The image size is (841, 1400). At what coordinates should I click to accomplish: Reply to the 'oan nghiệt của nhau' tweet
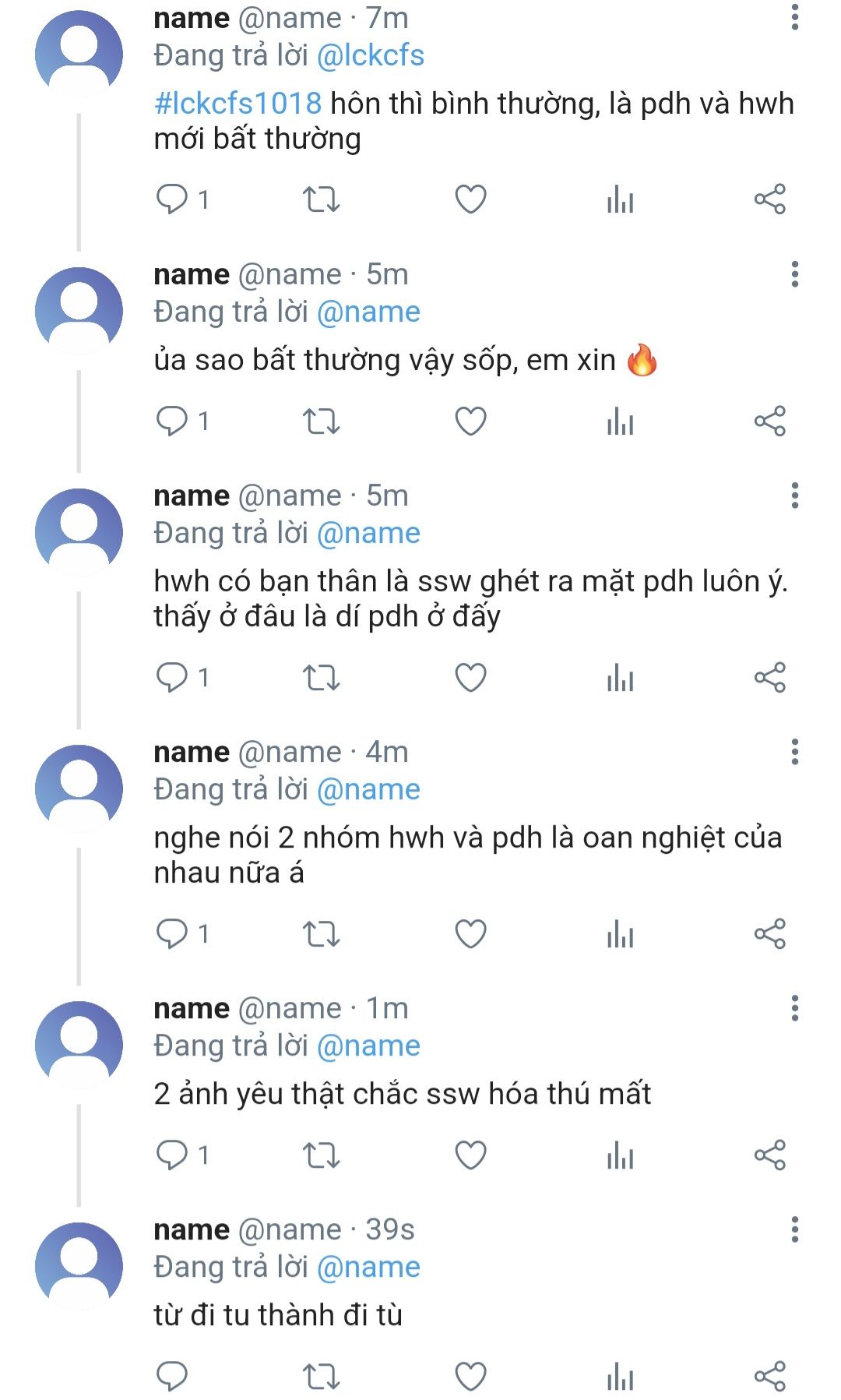(172, 933)
